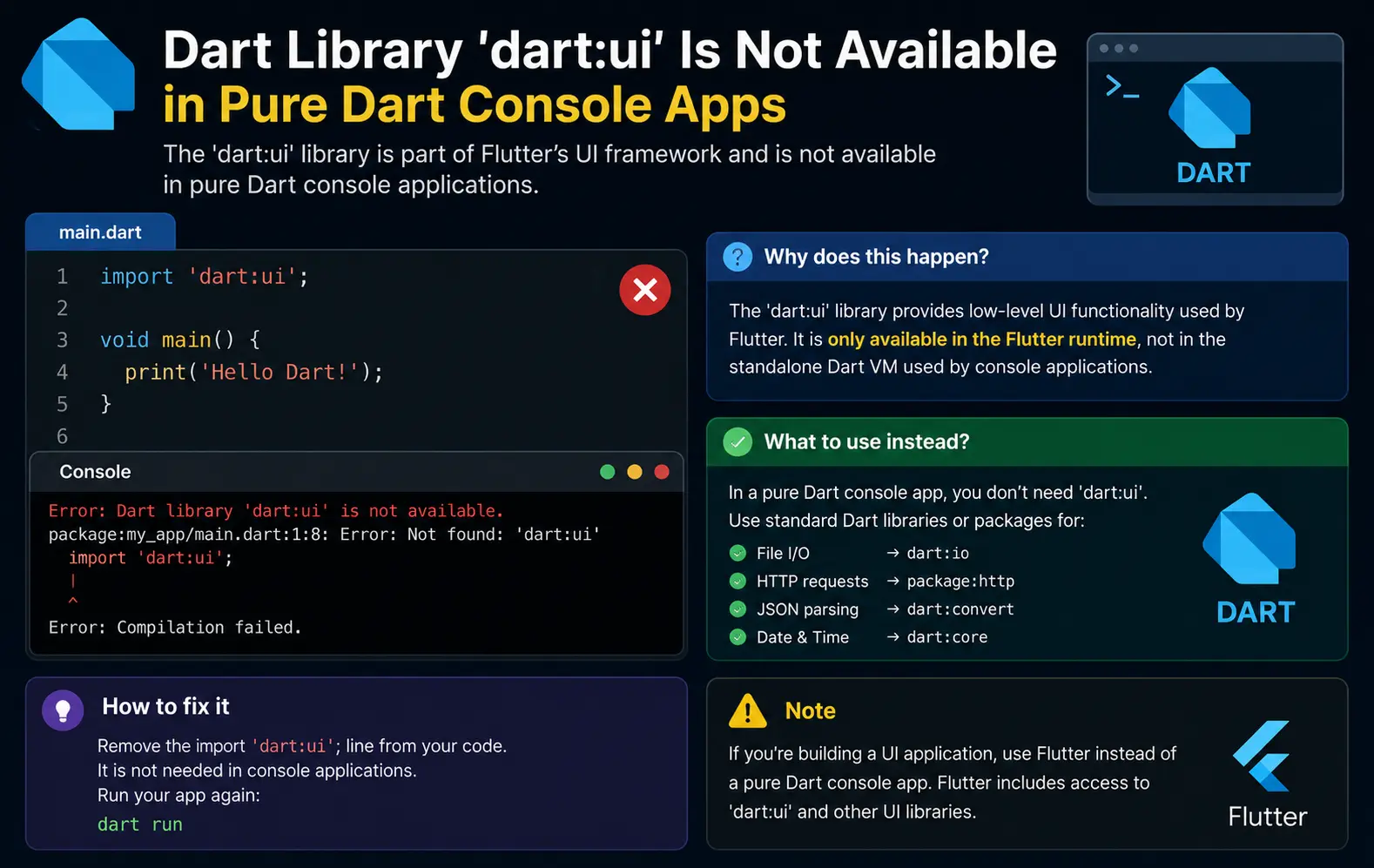The height and width of the screenshot is (868, 1374).
Task: Click the Why does this happen? heading
Action: pyautogui.click(x=876, y=257)
